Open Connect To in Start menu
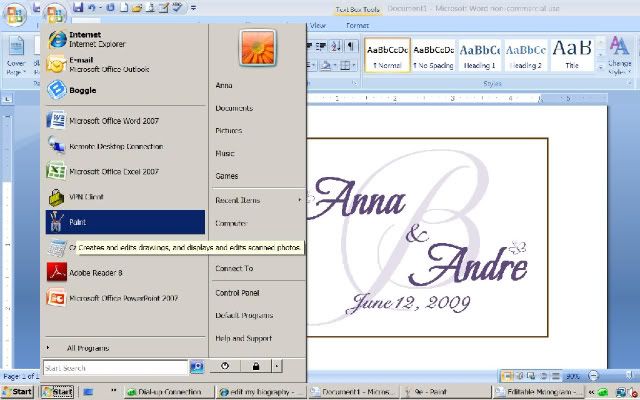This screenshot has height=400, width=640. coord(234,268)
